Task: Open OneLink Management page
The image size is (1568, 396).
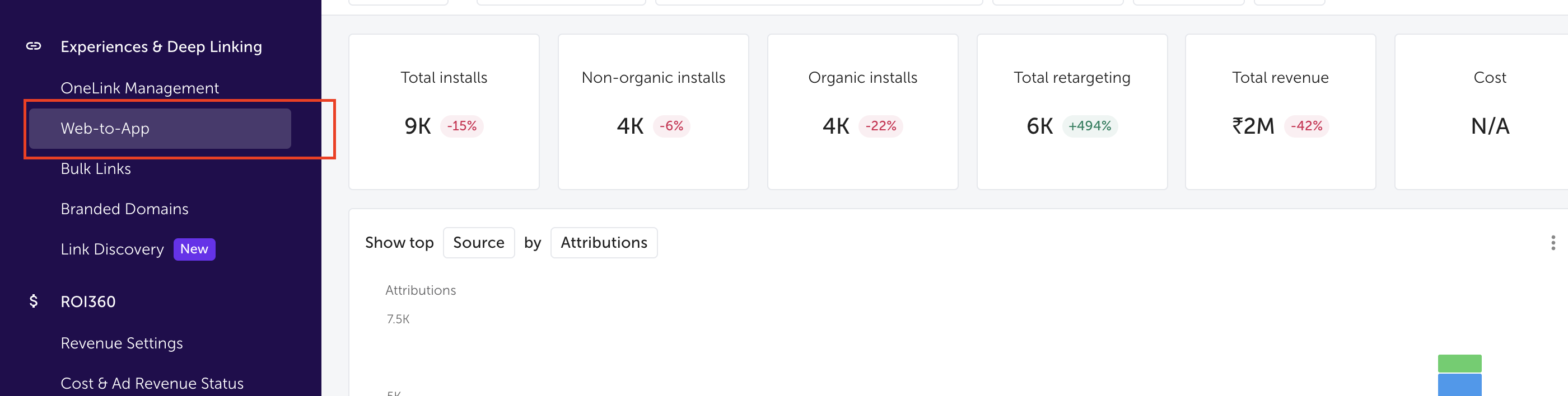Action: click(x=139, y=88)
